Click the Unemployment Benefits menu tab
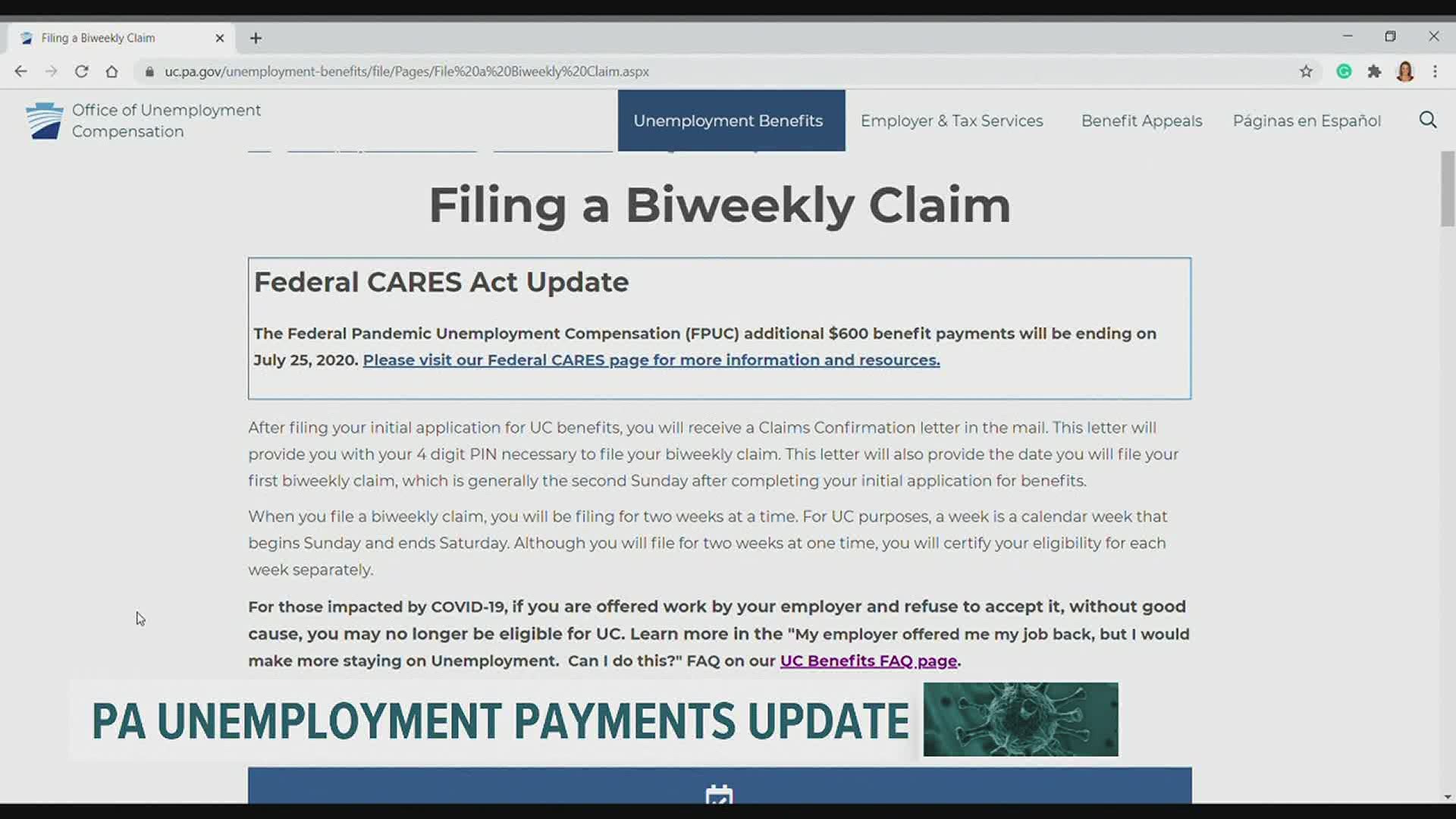 tap(728, 120)
